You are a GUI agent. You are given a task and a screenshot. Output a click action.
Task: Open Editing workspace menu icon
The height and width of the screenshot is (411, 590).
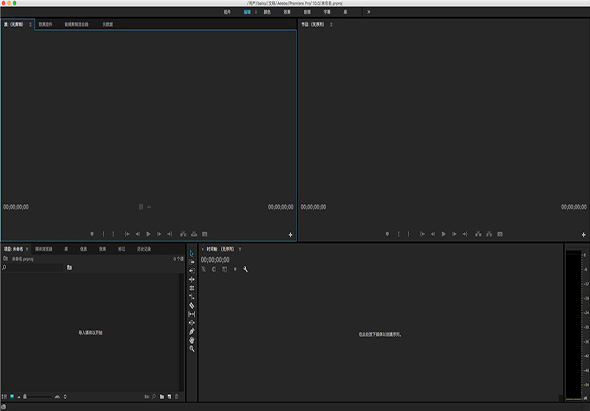[x=256, y=12]
